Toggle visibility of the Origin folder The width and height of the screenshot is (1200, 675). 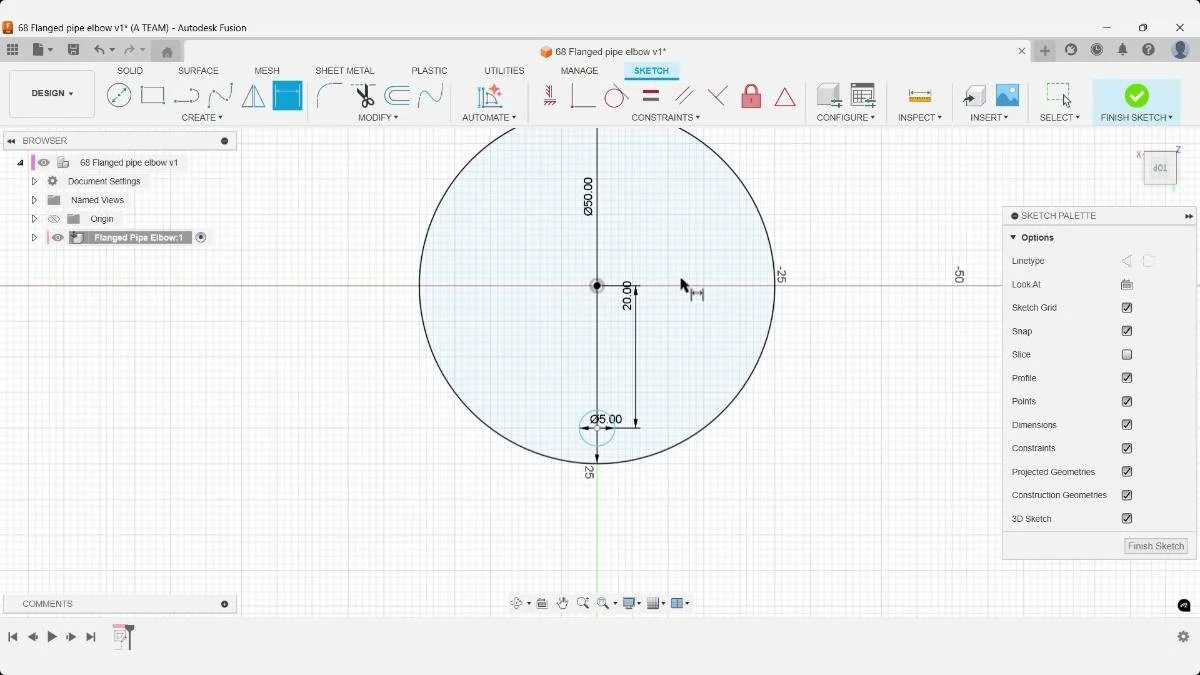(55, 219)
